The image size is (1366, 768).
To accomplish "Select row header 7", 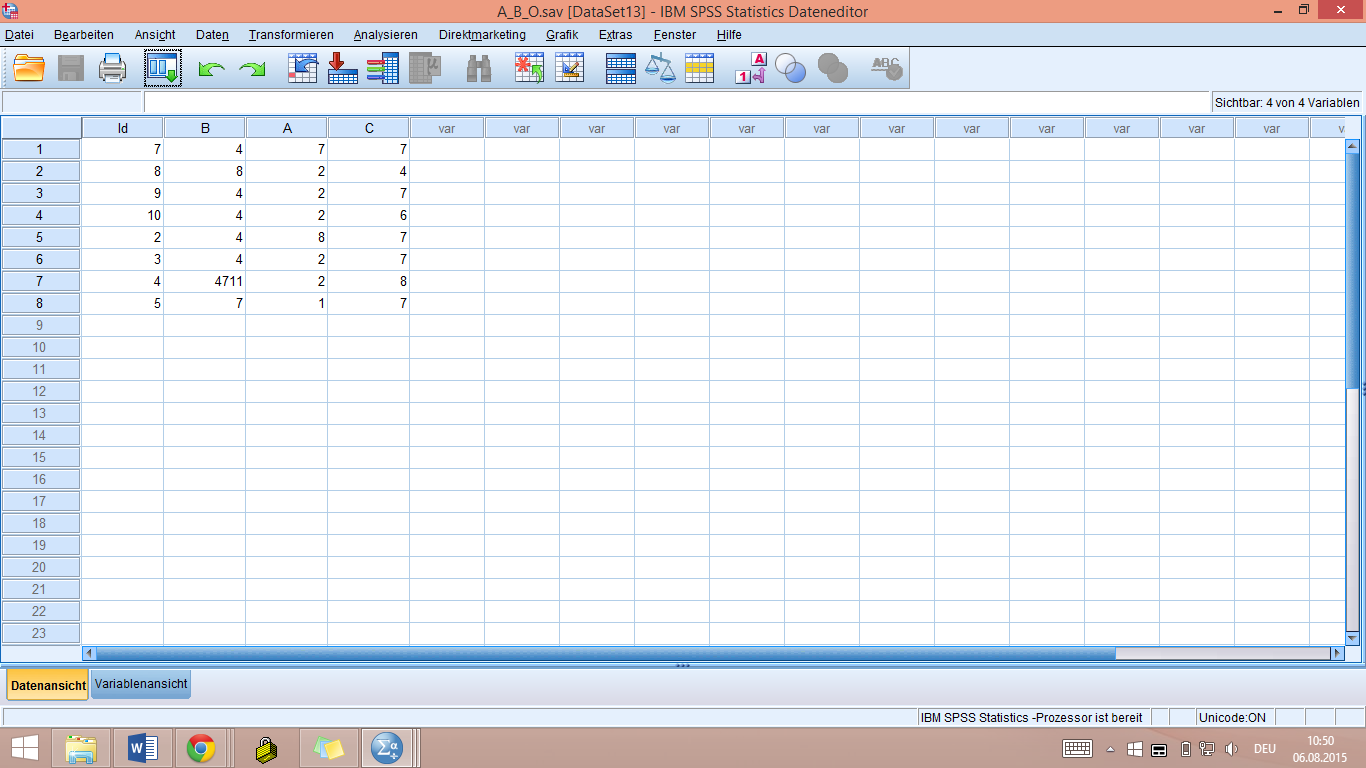I will click(40, 281).
